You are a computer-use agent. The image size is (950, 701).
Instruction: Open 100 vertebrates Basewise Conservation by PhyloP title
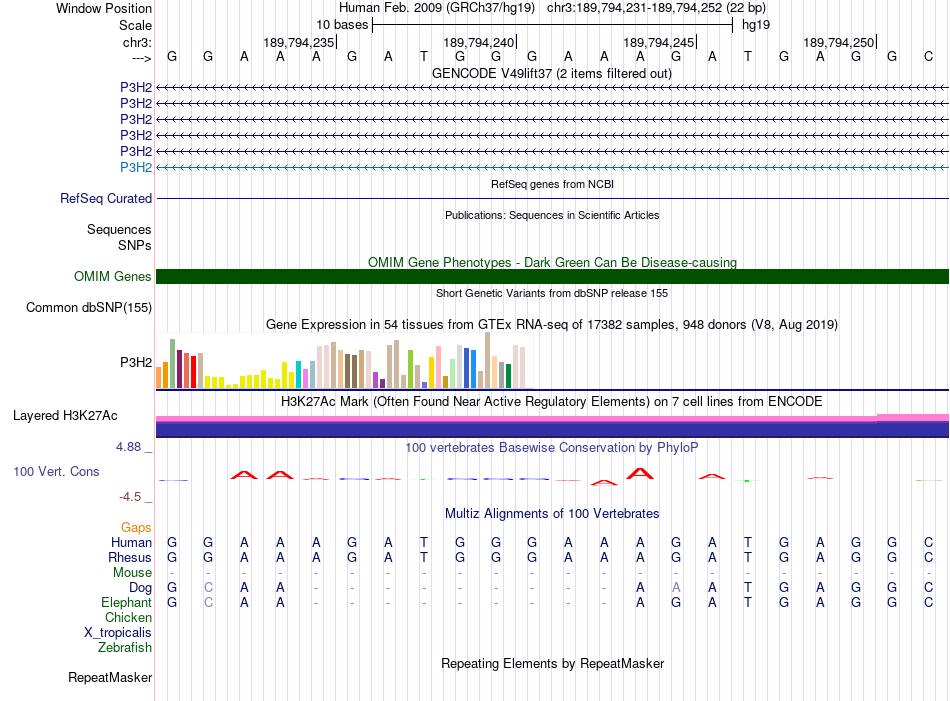click(x=552, y=448)
